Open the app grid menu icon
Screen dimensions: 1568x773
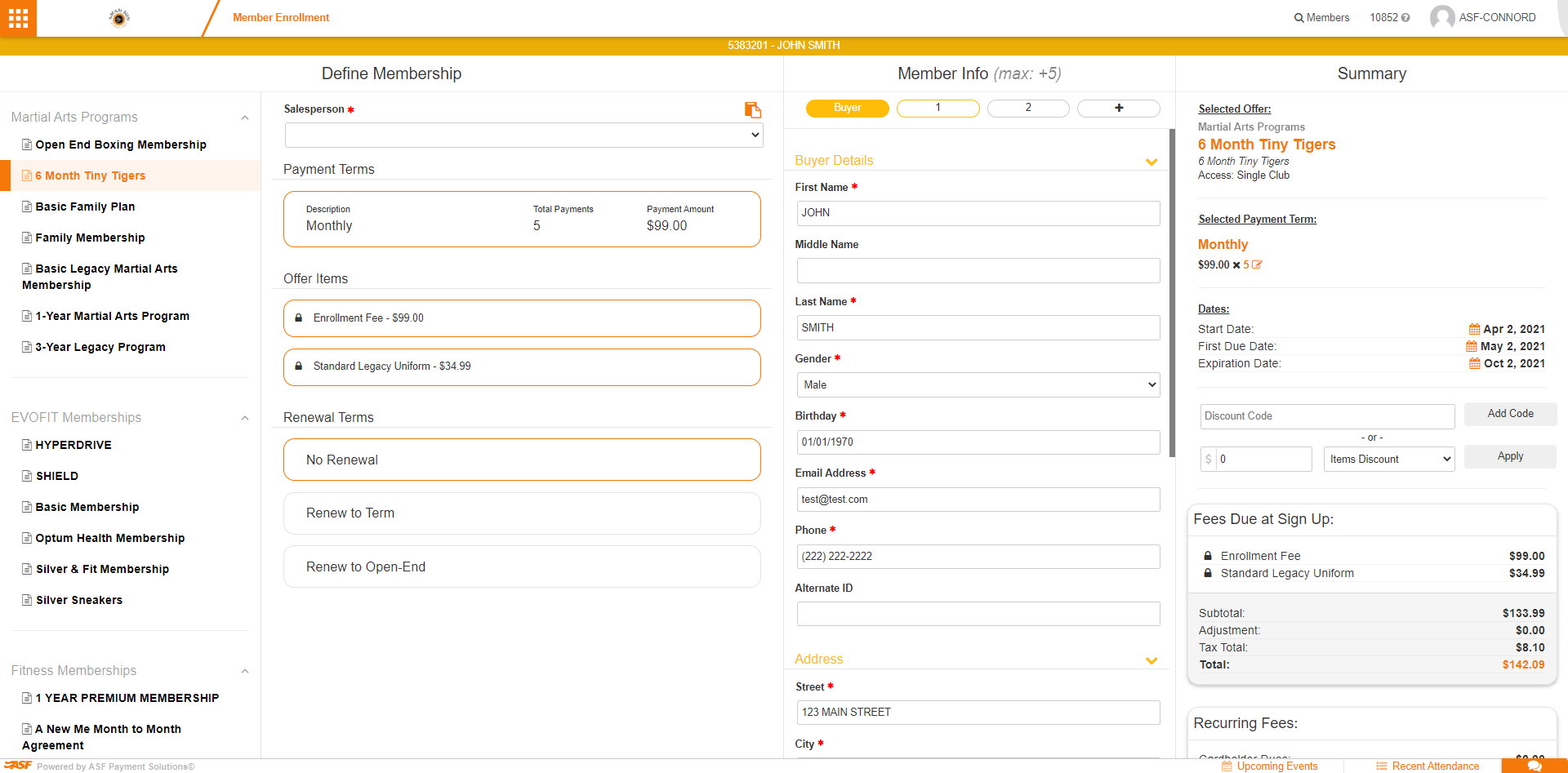[x=18, y=18]
